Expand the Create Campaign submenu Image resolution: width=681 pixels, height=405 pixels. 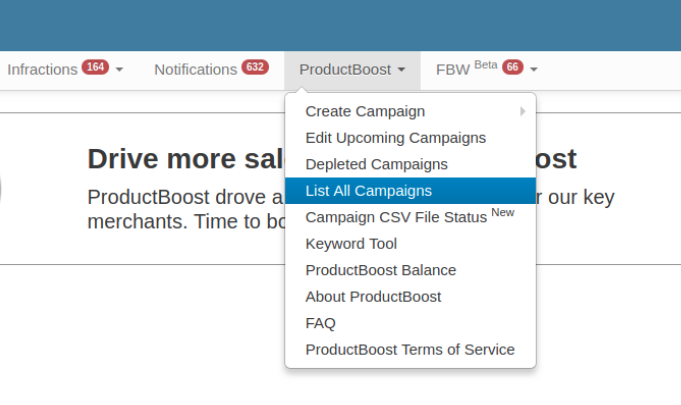[365, 111]
